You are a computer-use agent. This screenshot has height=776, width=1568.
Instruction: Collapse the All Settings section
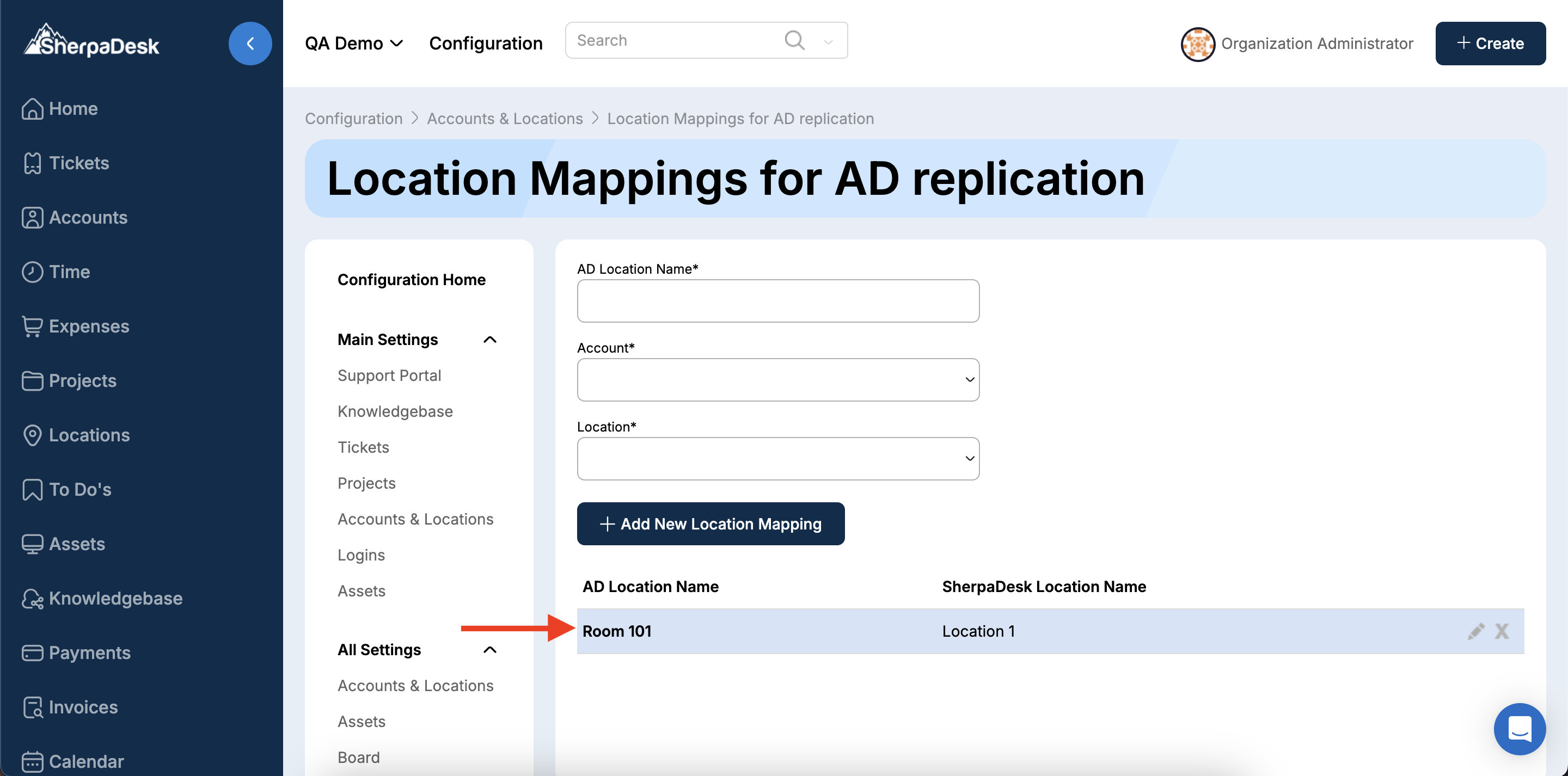[x=489, y=650]
